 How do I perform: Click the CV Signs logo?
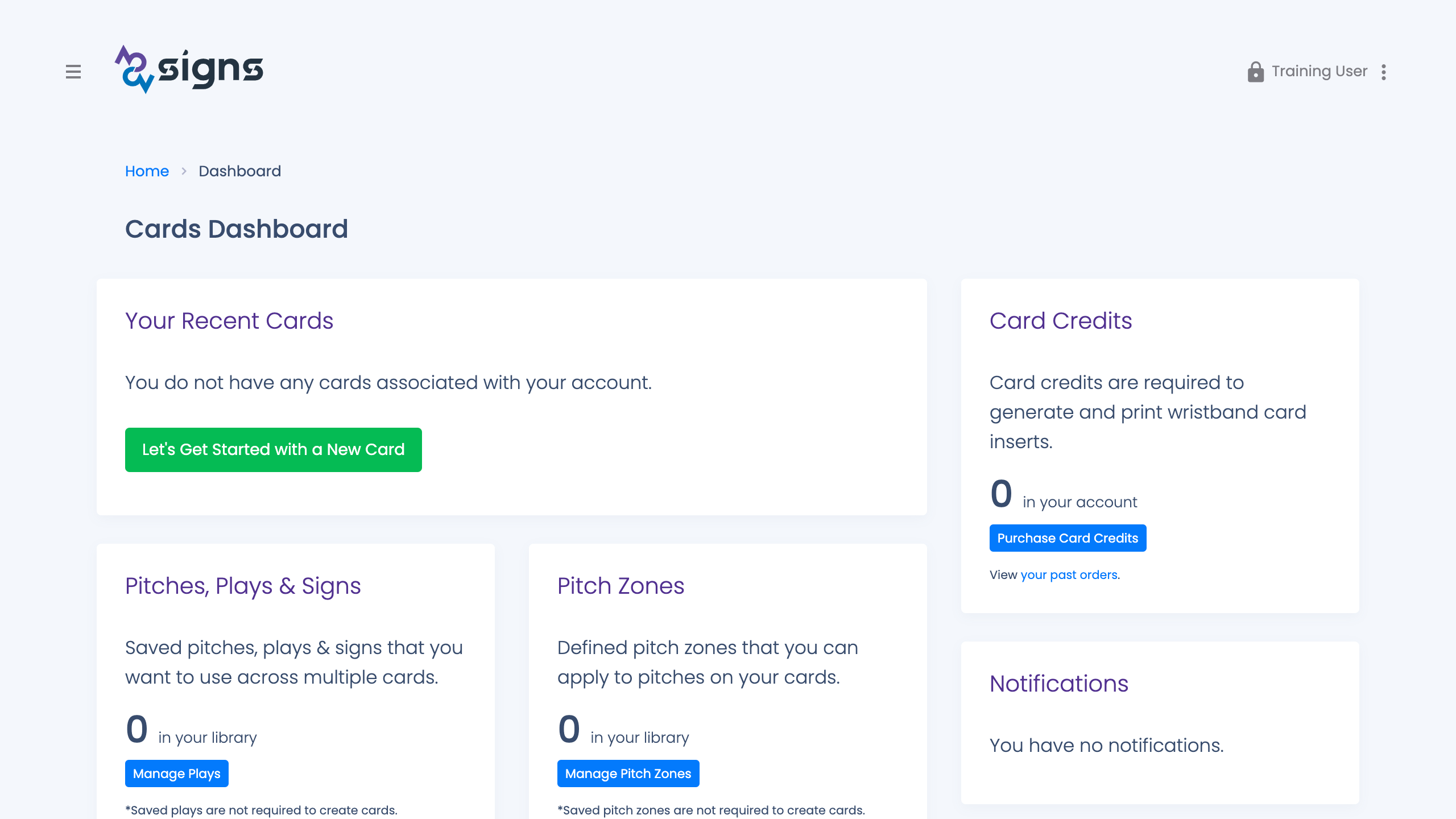pyautogui.click(x=188, y=70)
